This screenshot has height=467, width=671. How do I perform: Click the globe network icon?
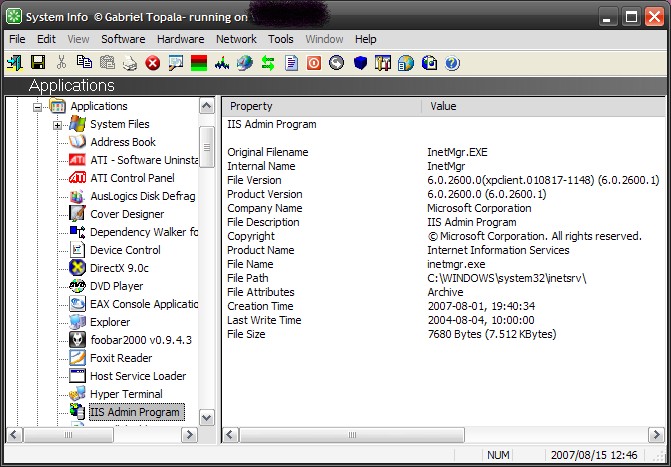245,63
